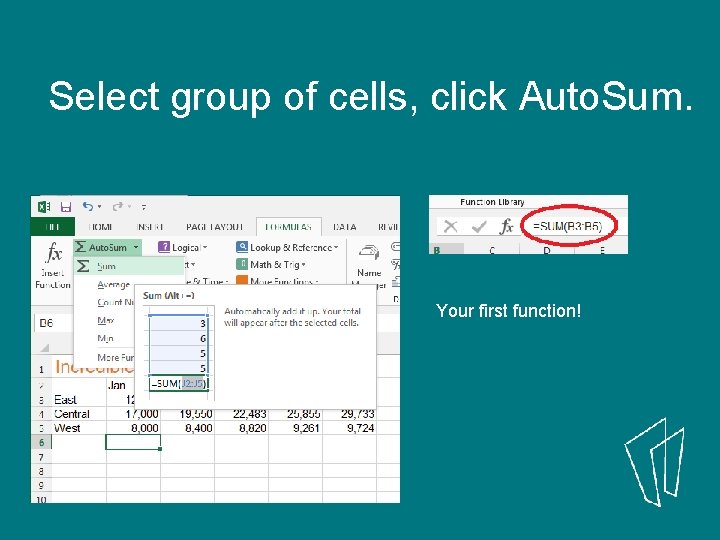Expand the AutoSum dropdown arrow

tap(136, 247)
